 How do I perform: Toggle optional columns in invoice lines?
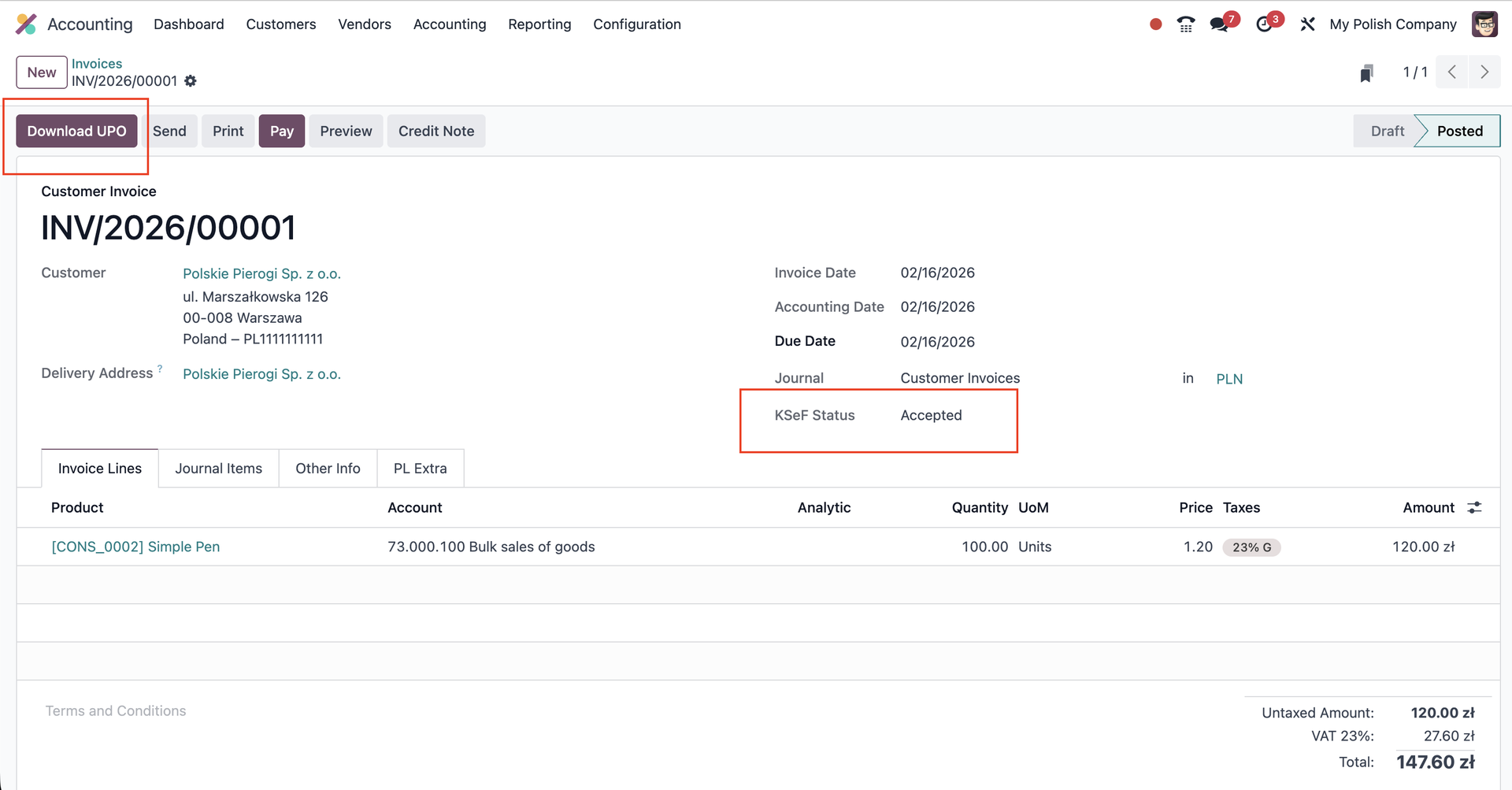1474,508
